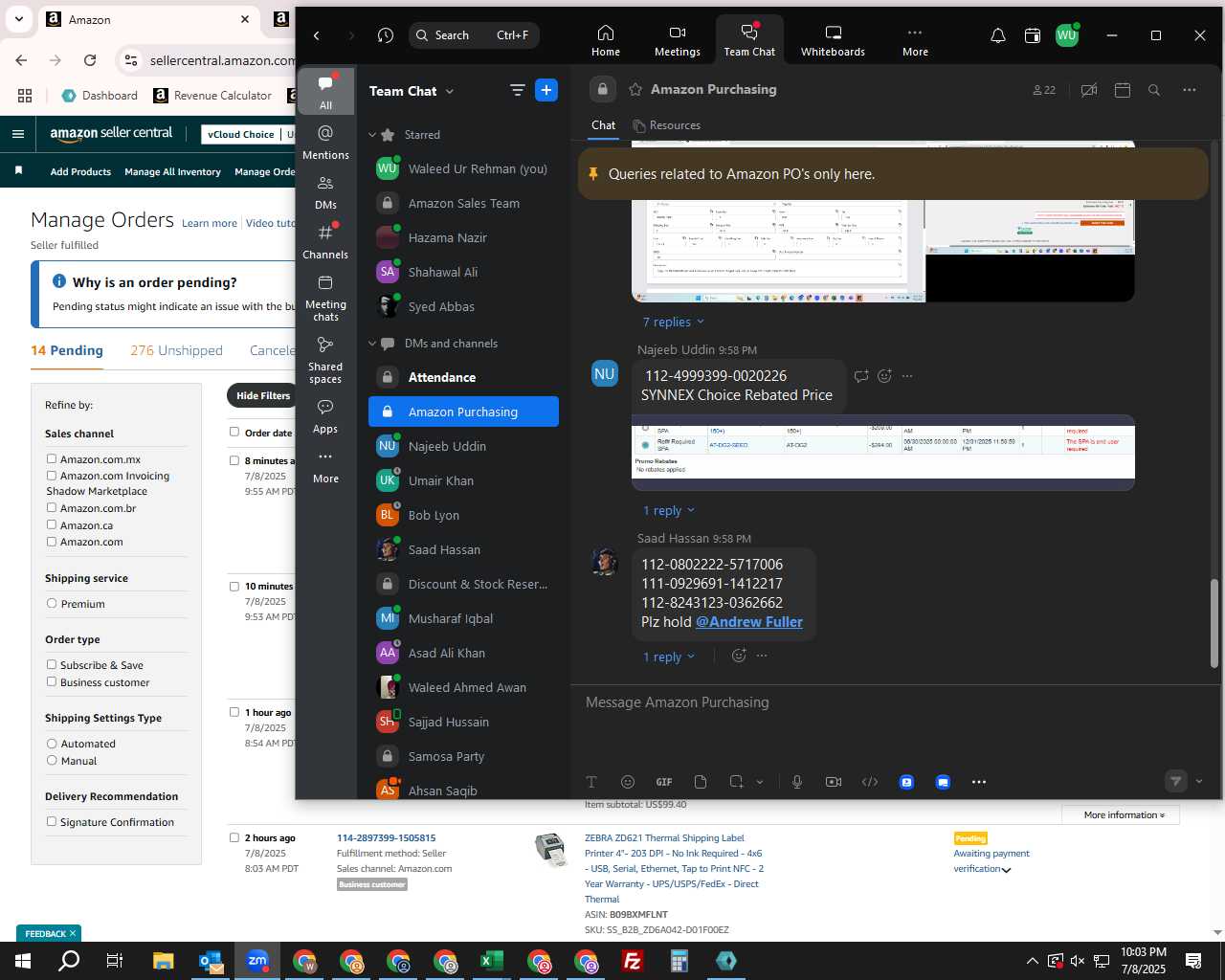The image size is (1225, 980).
Task: Collapse the DMs and channels section
Action: [372, 344]
